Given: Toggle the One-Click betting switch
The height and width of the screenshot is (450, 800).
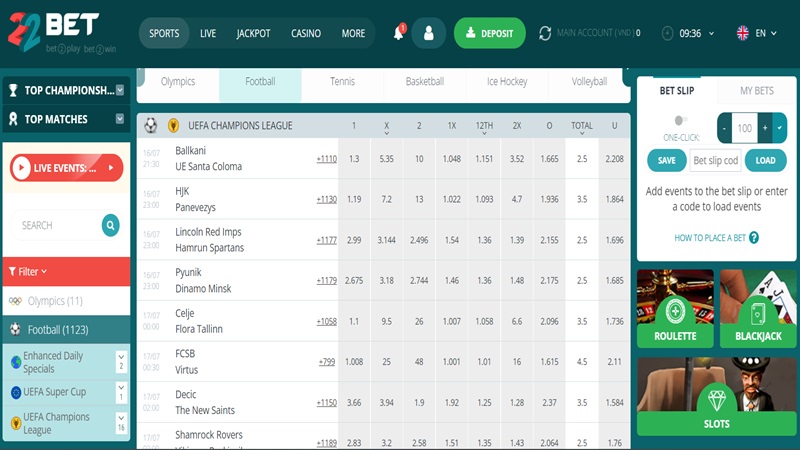Looking at the screenshot, I should tap(680, 120).
